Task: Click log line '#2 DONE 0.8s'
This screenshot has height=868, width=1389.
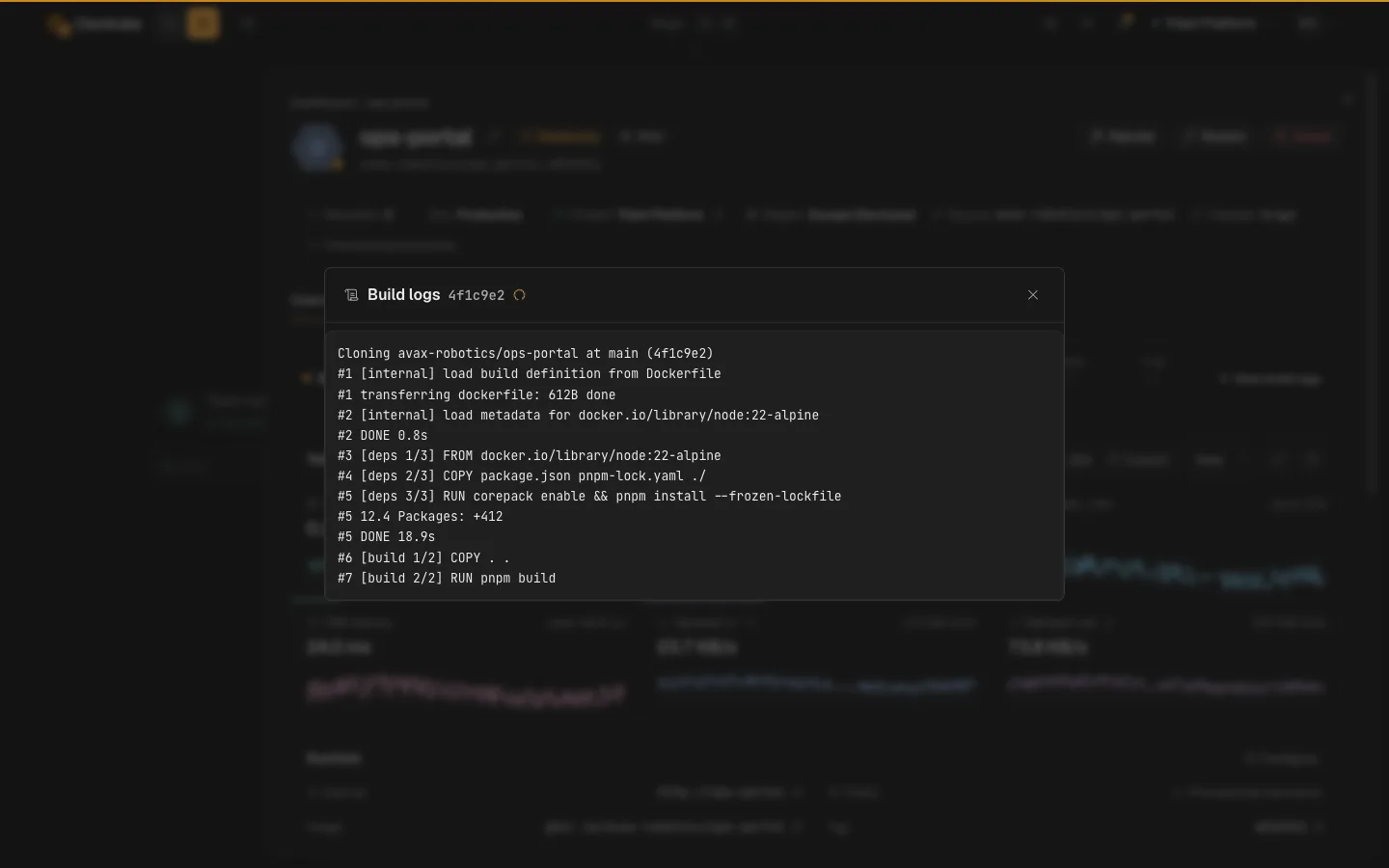Action: click(383, 435)
